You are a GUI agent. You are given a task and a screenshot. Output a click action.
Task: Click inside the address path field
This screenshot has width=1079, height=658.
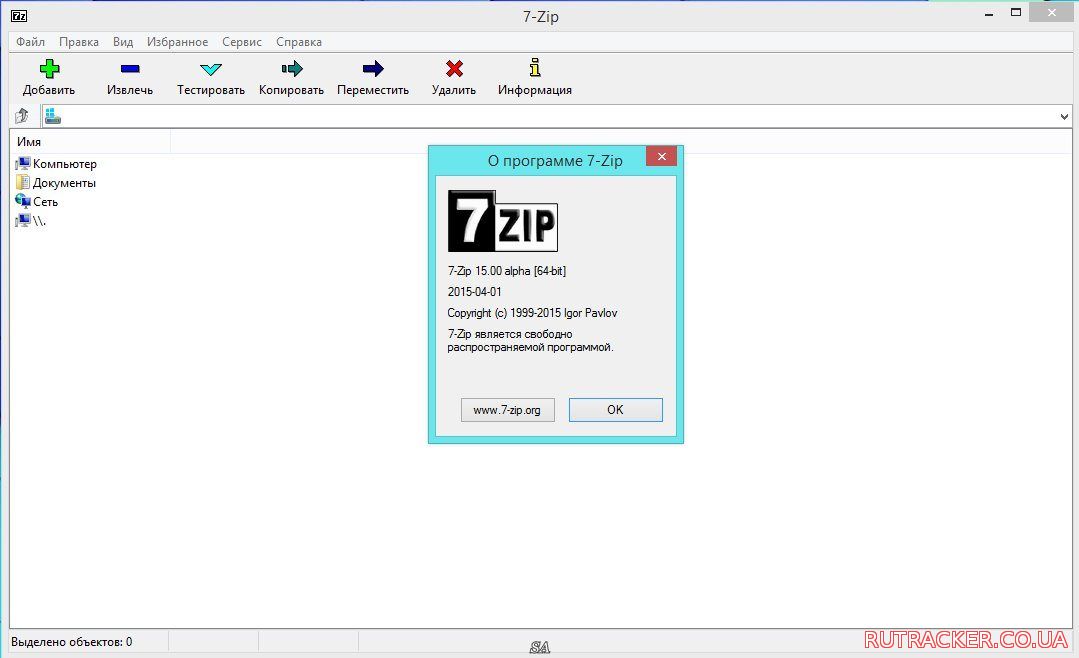pyautogui.click(x=557, y=116)
